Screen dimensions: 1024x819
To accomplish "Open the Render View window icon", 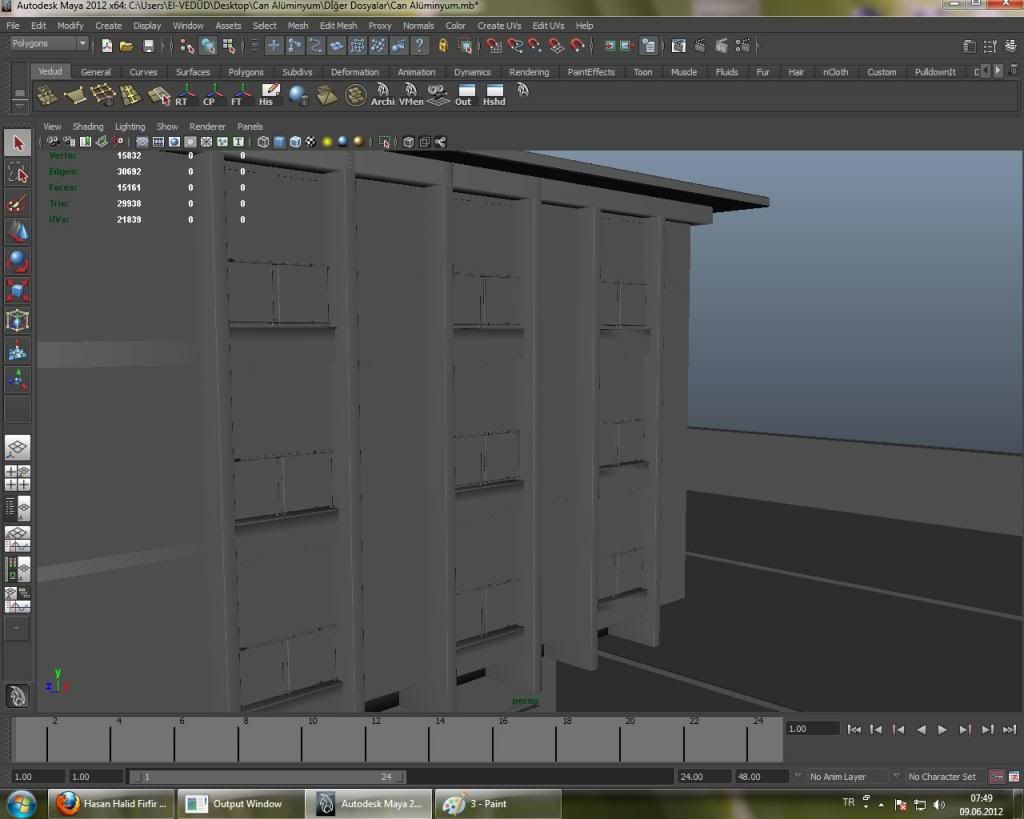I will (x=679, y=45).
